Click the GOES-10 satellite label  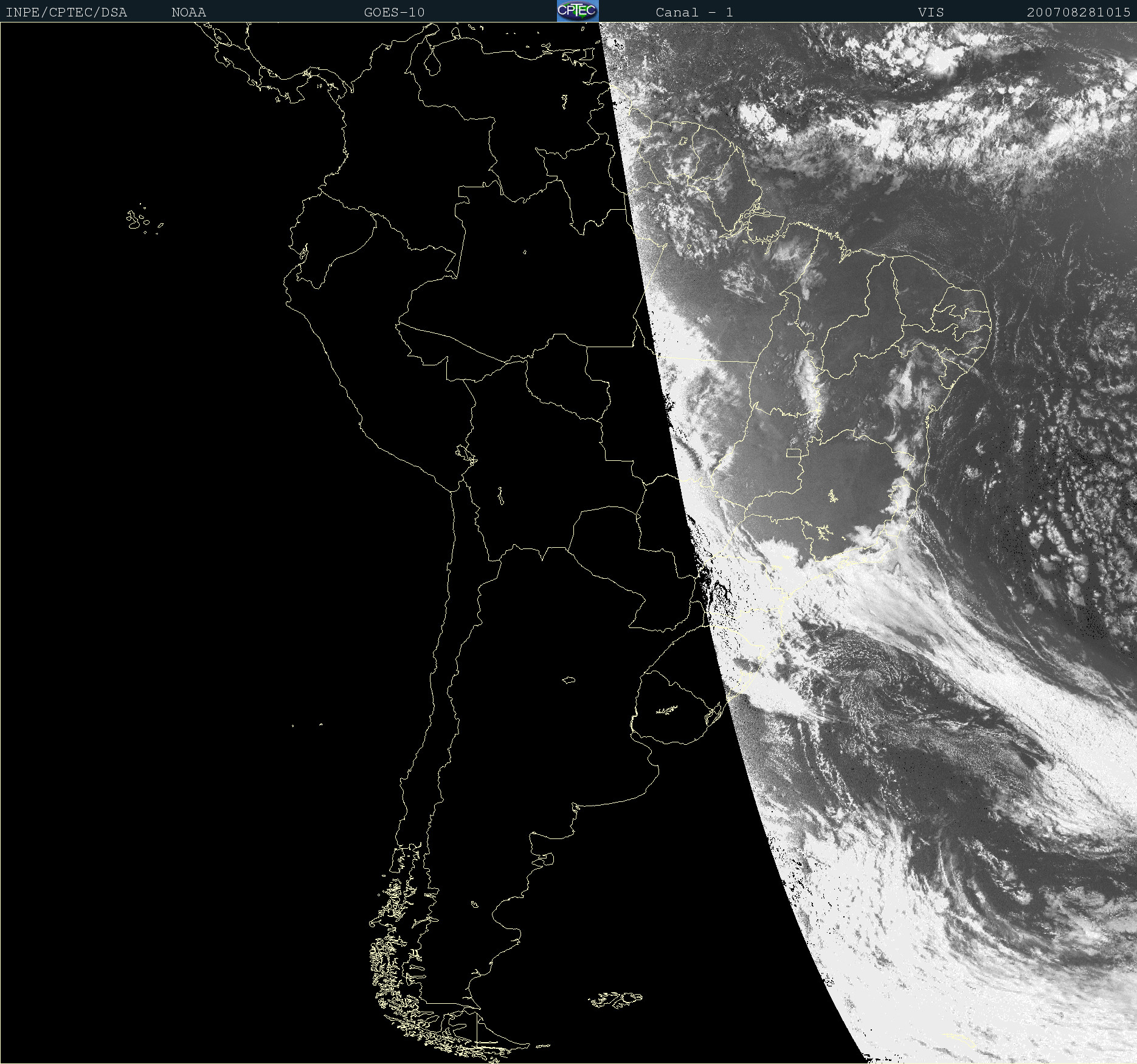[394, 12]
